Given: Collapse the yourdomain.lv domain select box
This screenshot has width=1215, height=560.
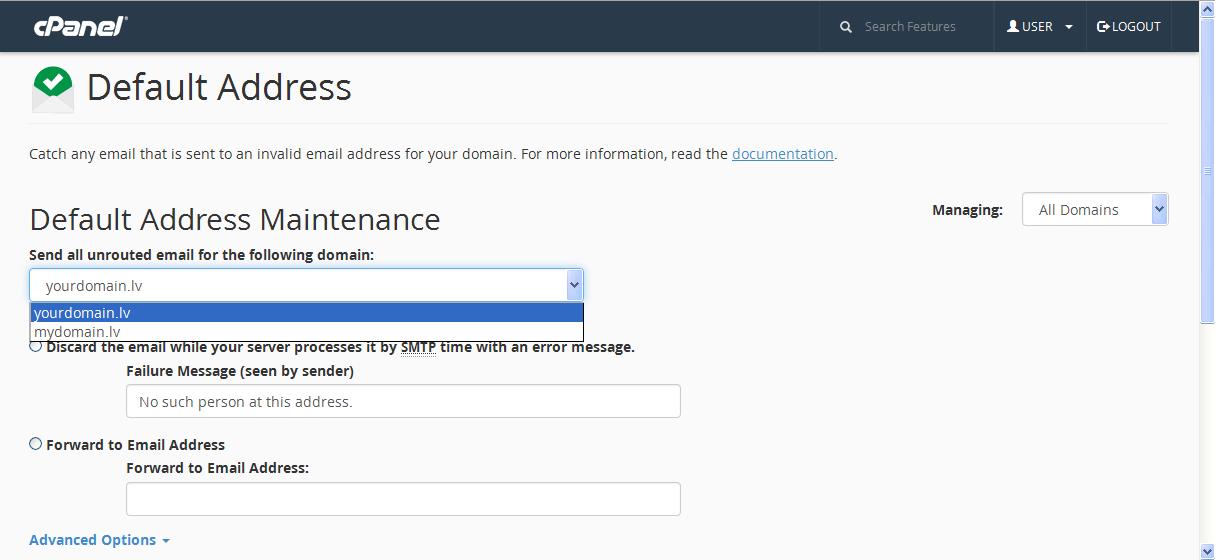Looking at the screenshot, I should 306,285.
